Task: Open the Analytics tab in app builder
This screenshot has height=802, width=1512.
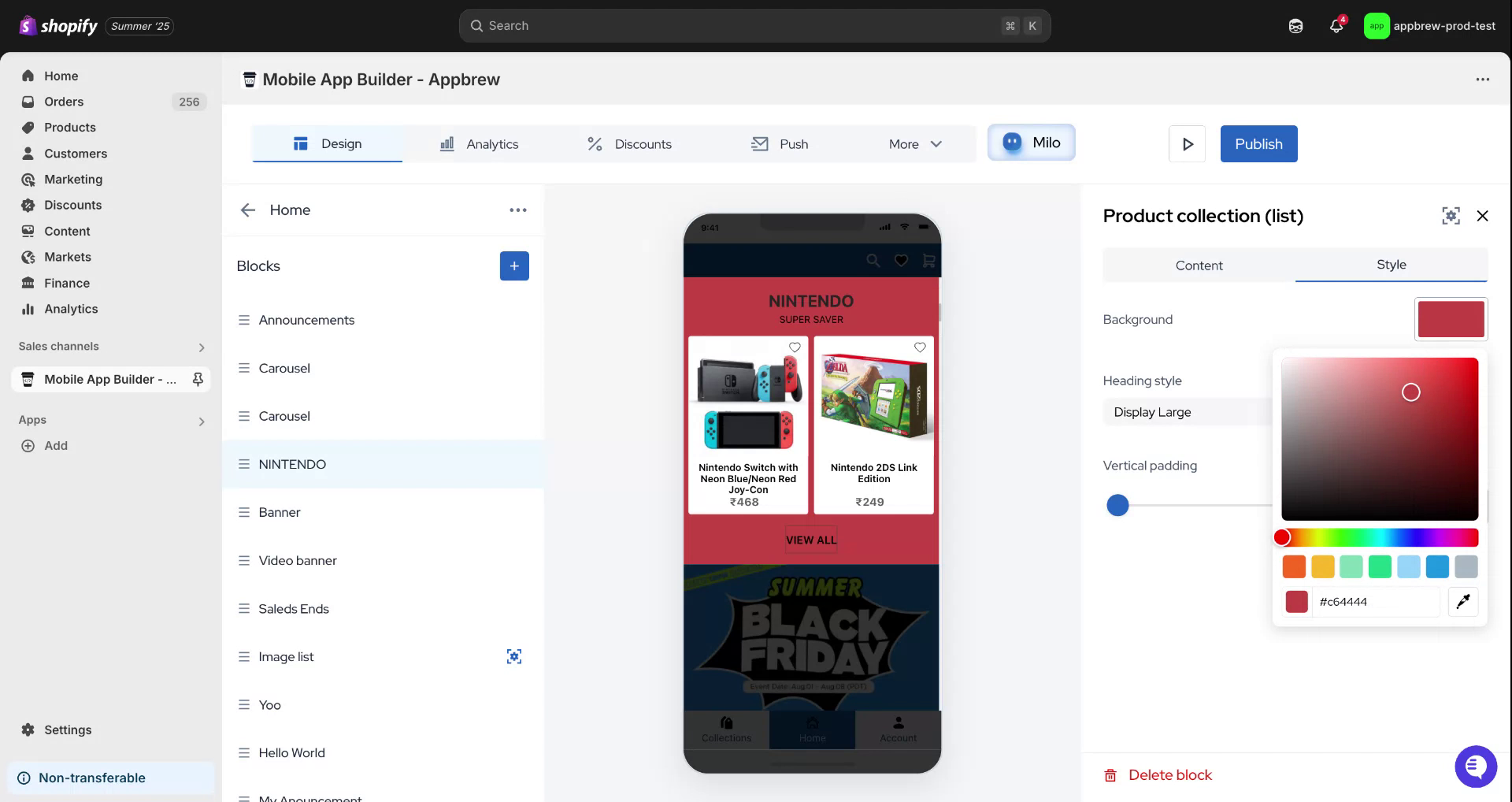Action: [479, 144]
